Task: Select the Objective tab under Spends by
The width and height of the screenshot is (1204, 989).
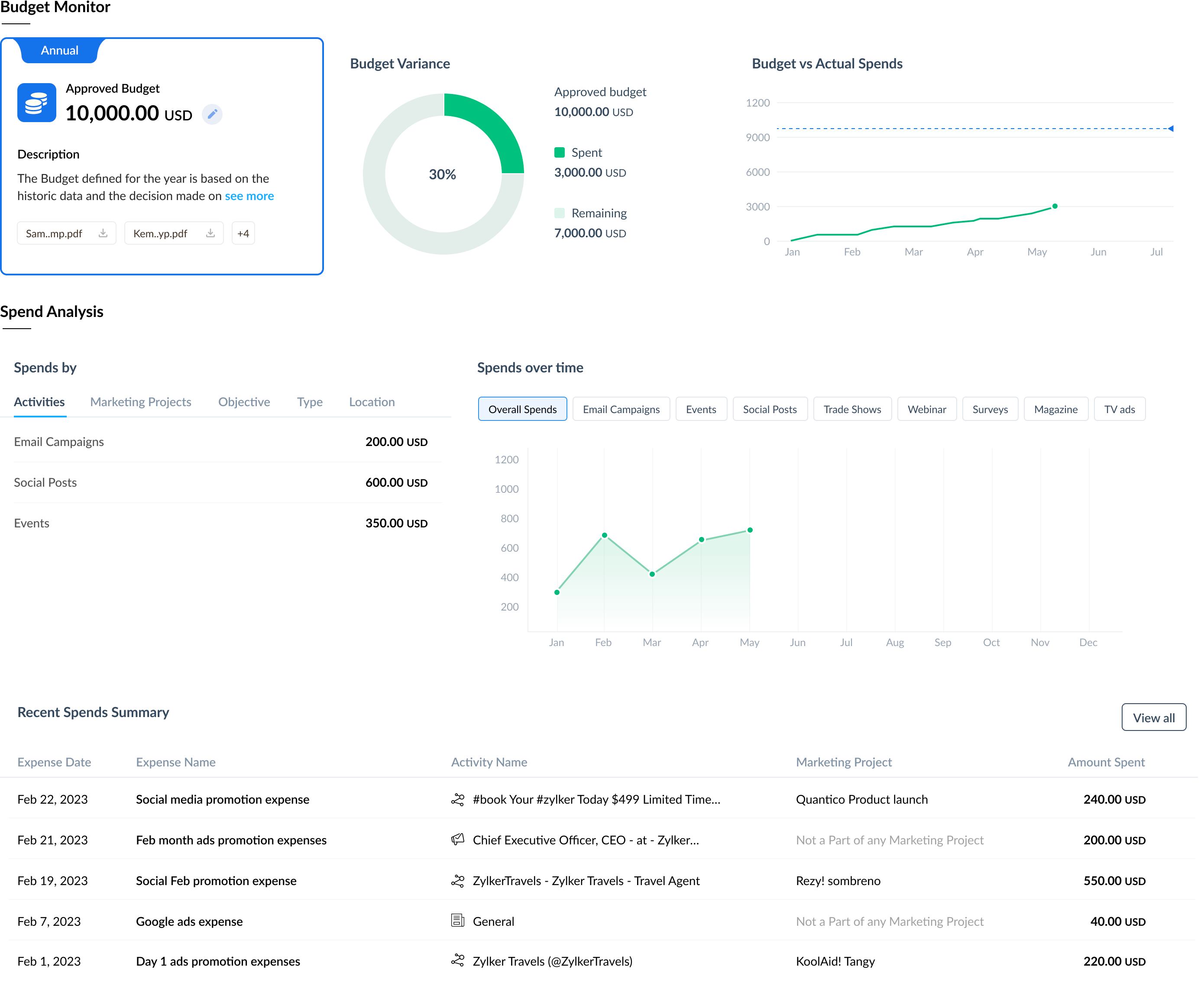Action: (x=244, y=402)
